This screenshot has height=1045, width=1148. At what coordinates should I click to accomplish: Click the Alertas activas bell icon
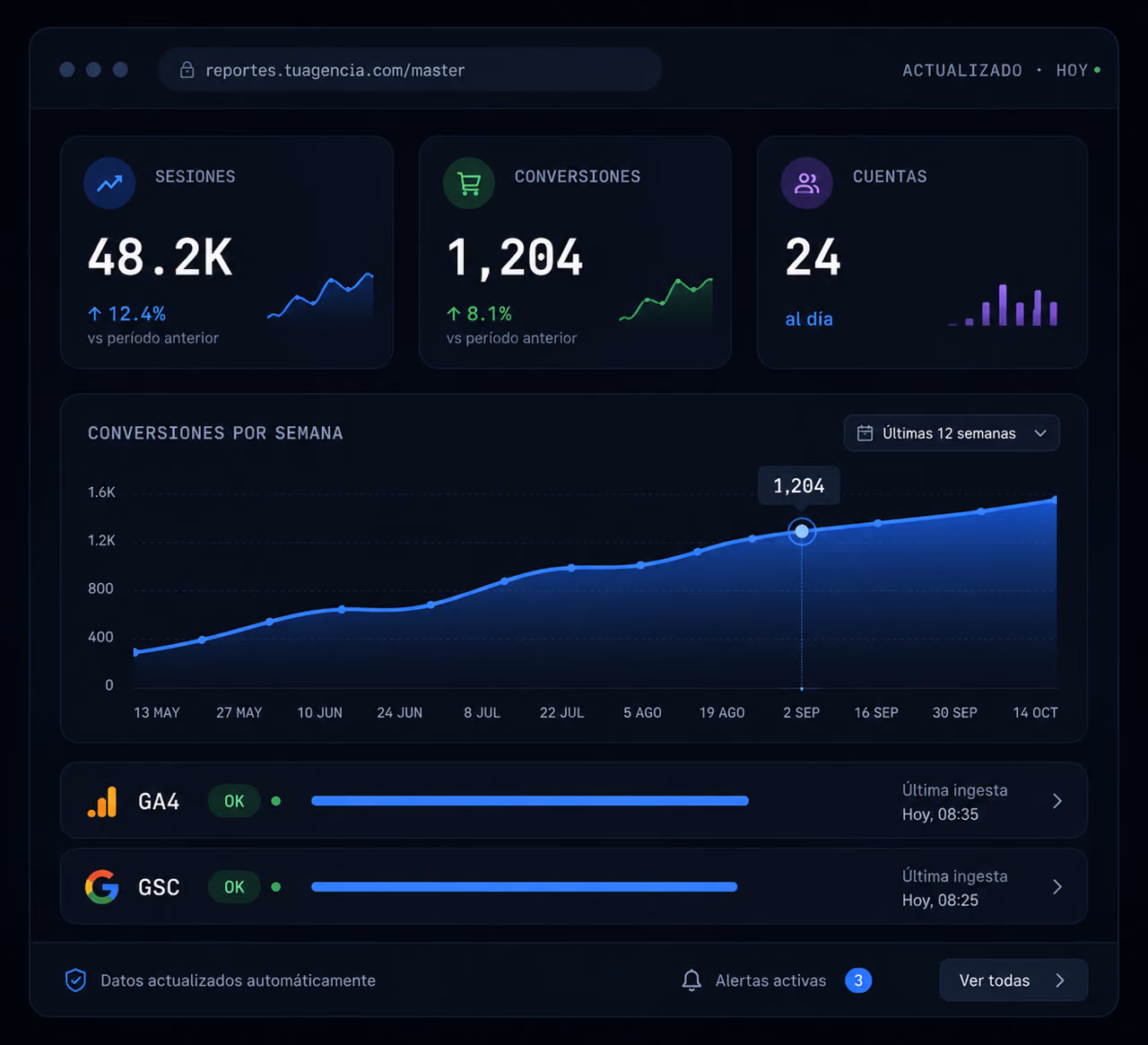[x=691, y=980]
